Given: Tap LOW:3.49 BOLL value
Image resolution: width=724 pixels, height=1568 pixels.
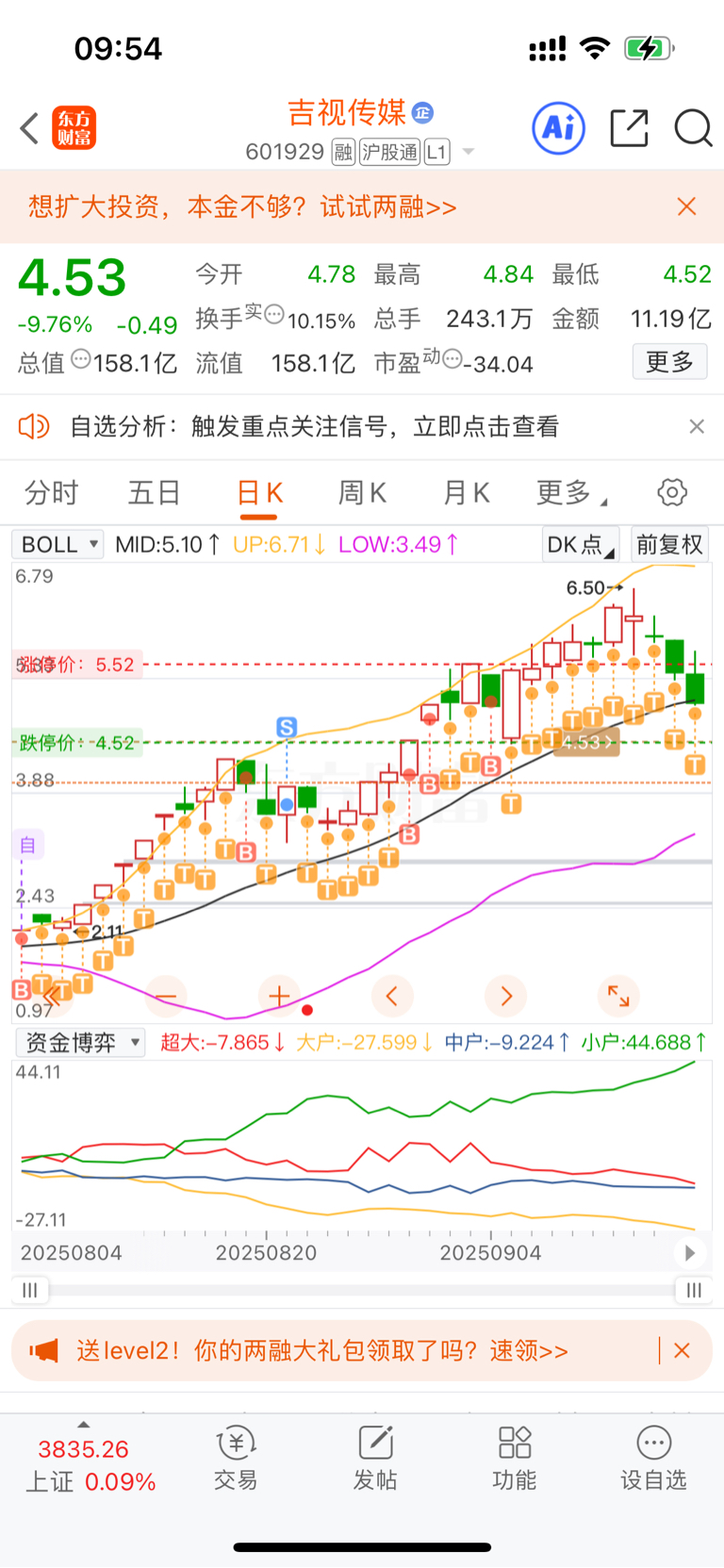Looking at the screenshot, I should 399,544.
